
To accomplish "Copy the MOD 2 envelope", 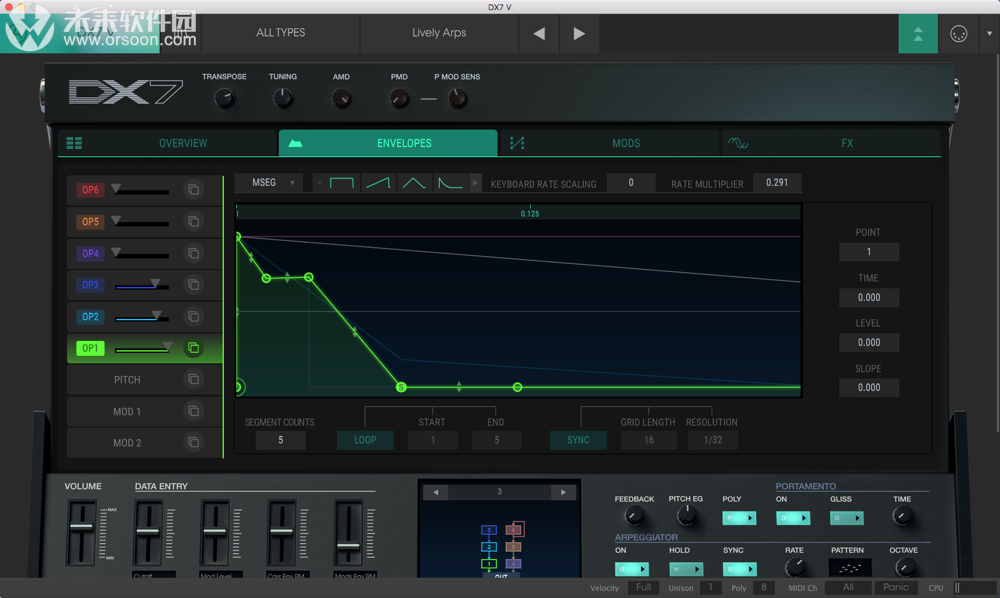I will coord(193,442).
